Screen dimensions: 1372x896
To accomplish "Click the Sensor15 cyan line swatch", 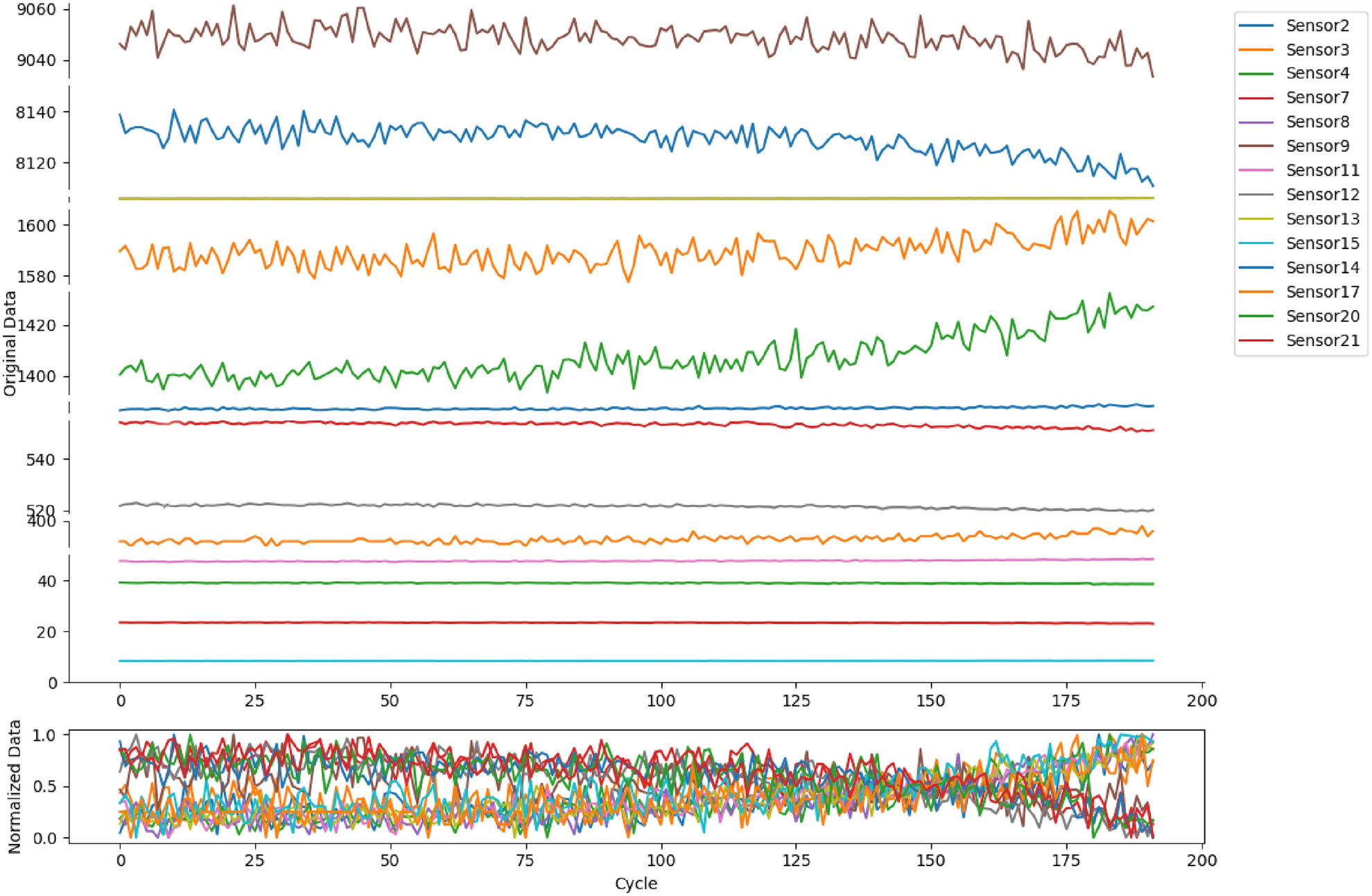I will (x=1256, y=243).
